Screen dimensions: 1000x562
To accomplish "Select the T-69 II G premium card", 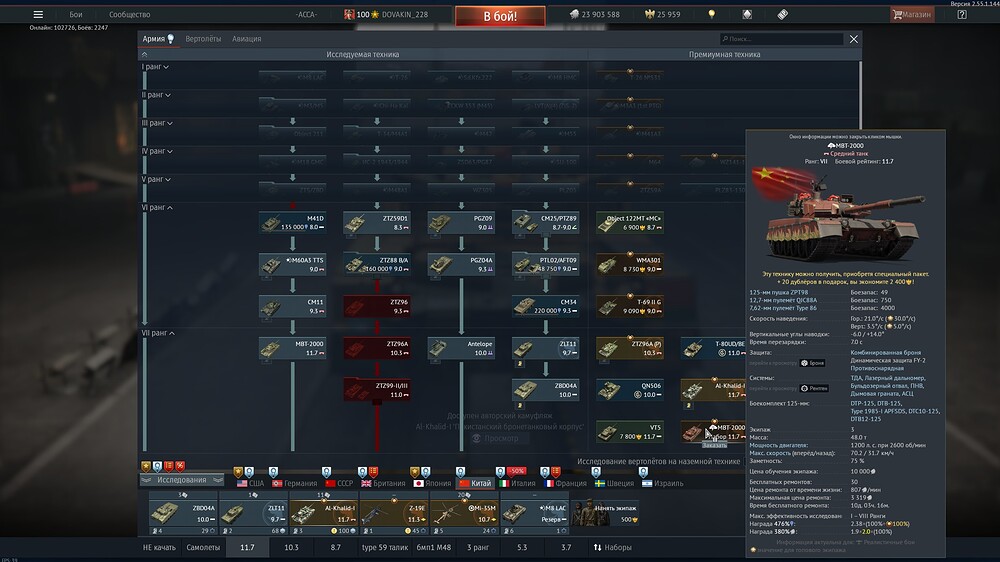I will [x=629, y=306].
